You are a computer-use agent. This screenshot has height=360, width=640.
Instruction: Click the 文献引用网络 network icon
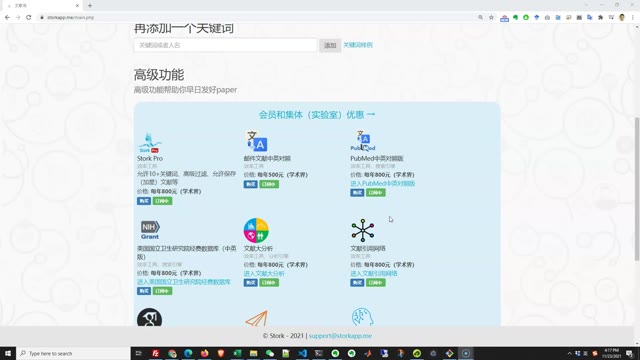point(362,230)
